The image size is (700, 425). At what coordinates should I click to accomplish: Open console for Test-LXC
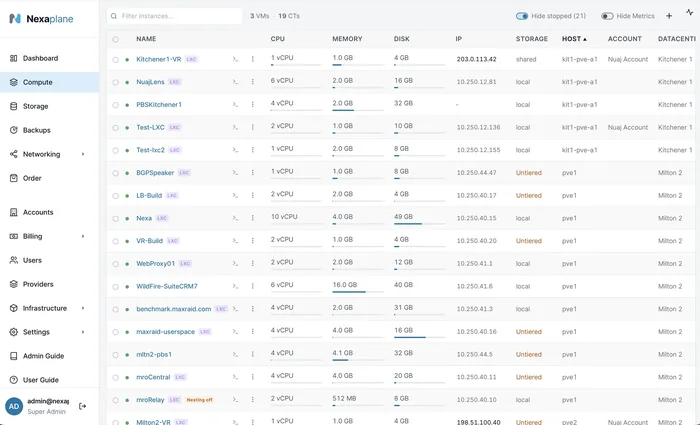(235, 128)
